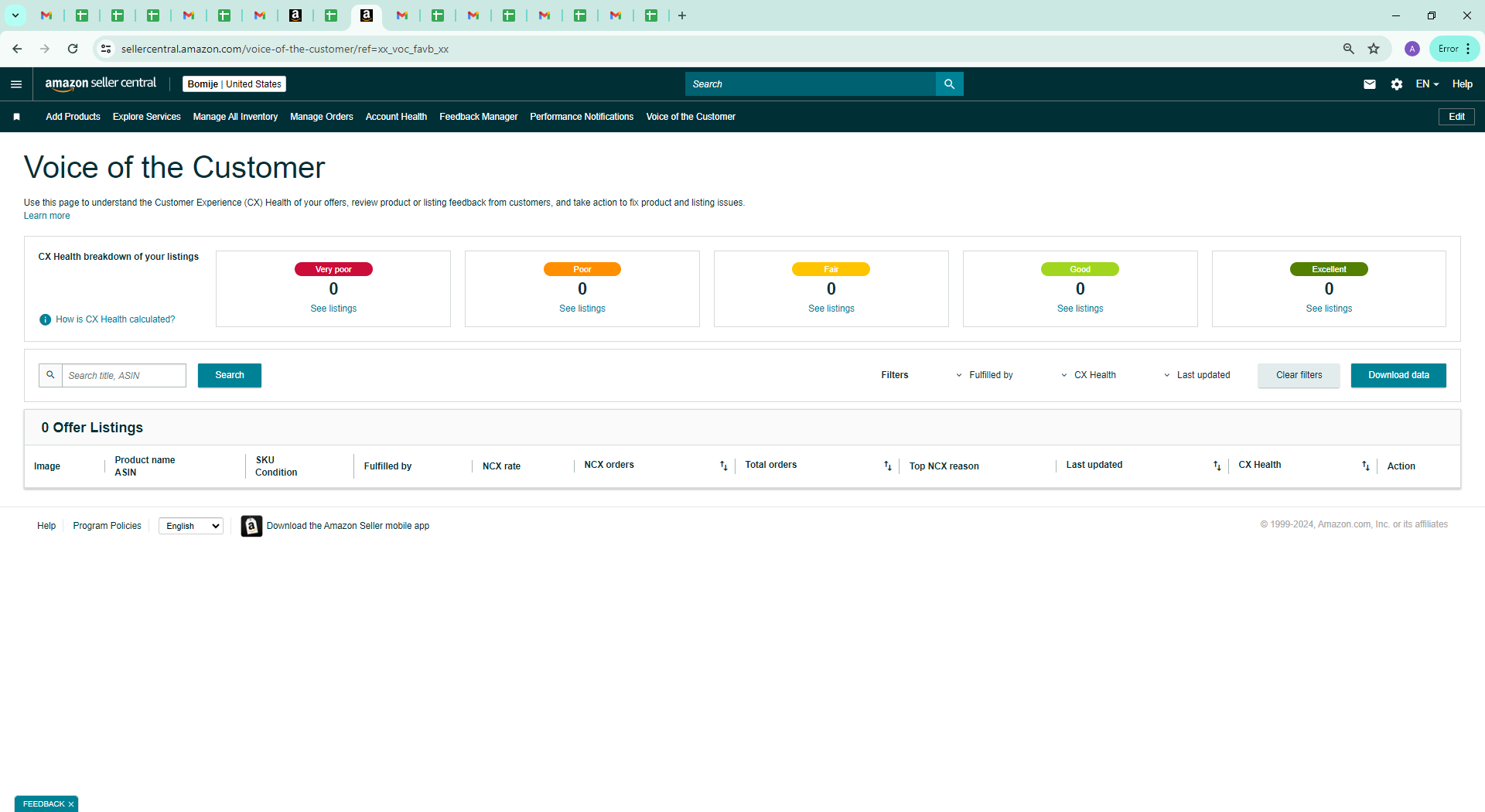The width and height of the screenshot is (1485, 812).
Task: Click the bookmark flag icon in favorites bar
Action: (16, 117)
